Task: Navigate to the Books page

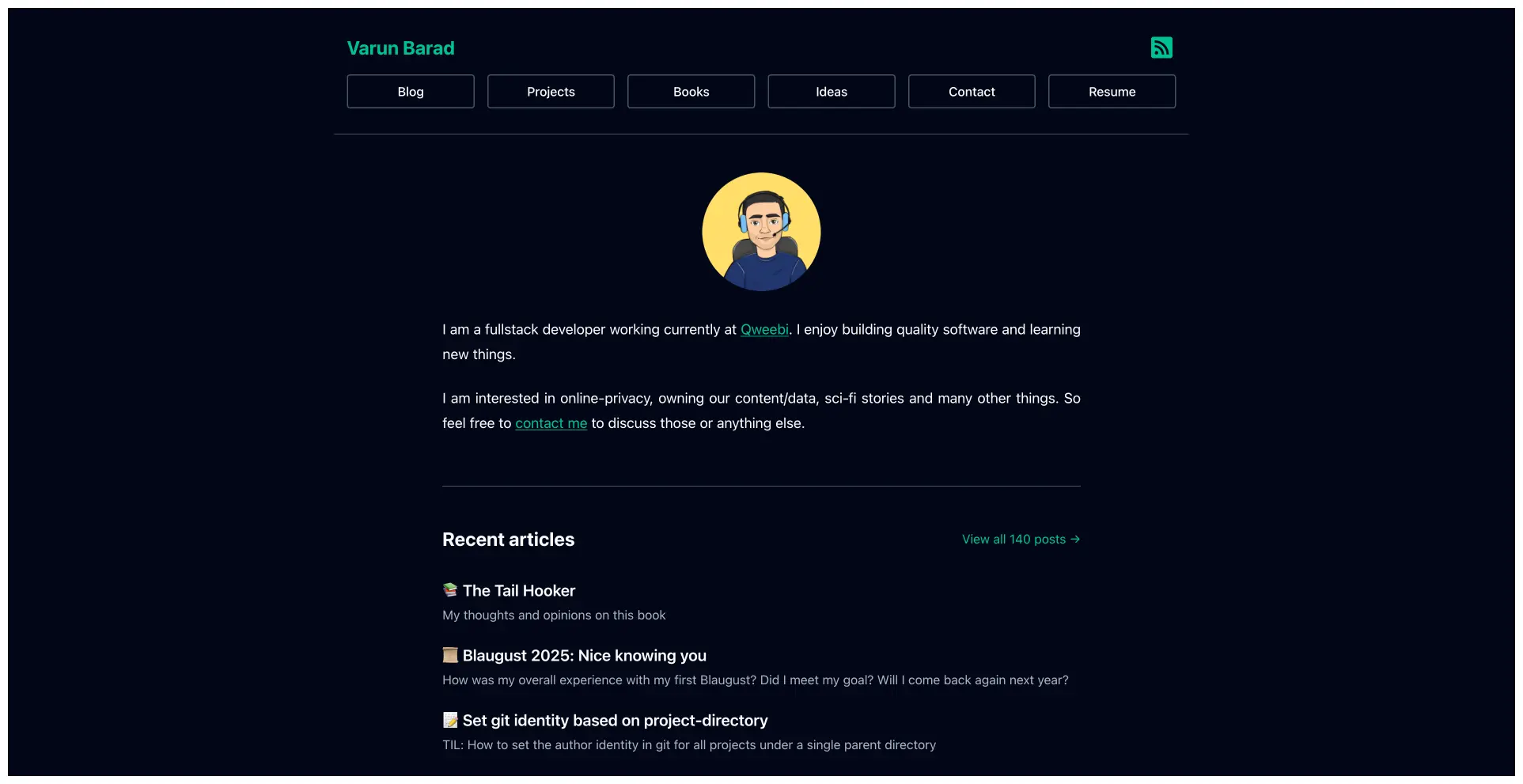Action: point(691,91)
